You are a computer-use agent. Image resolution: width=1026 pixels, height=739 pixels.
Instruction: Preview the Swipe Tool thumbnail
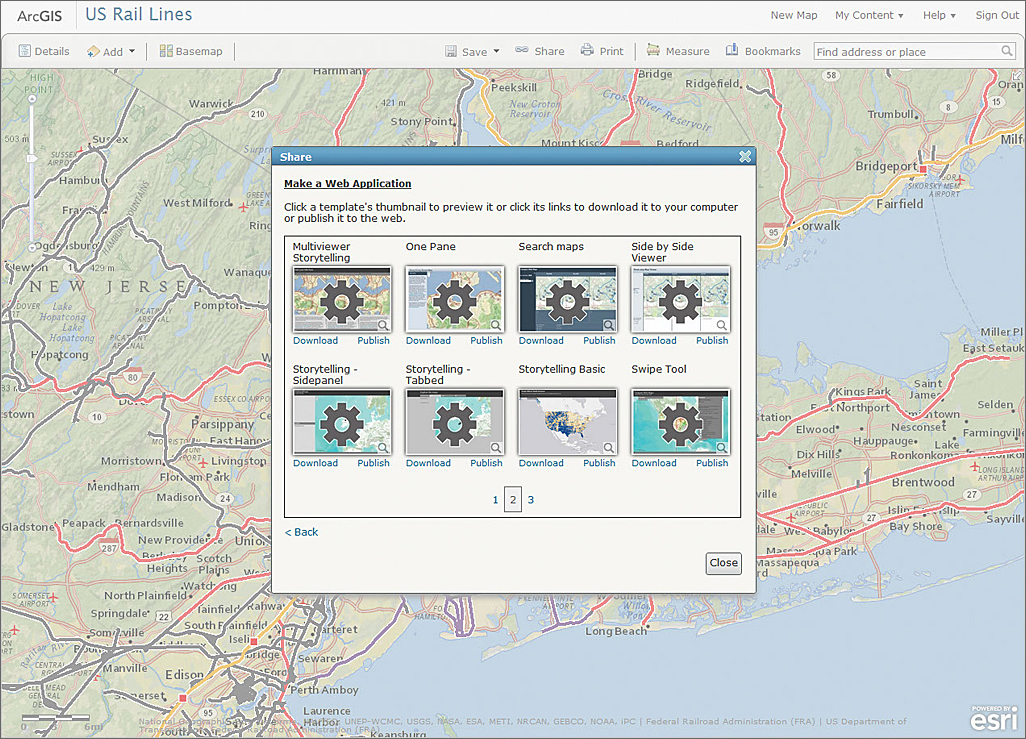tap(681, 422)
